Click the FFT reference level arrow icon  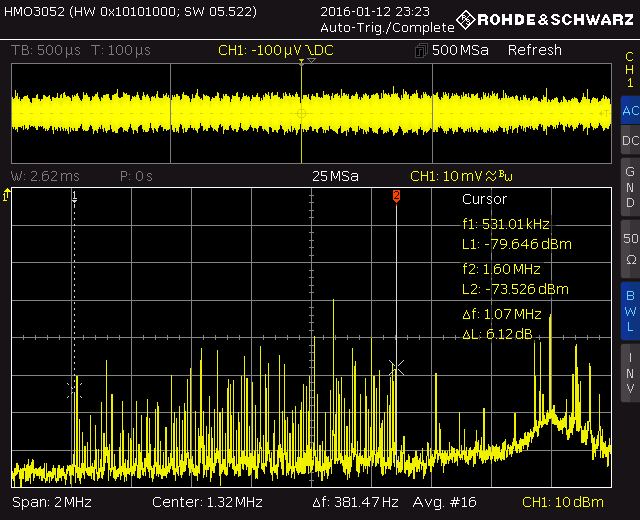tap(7, 197)
